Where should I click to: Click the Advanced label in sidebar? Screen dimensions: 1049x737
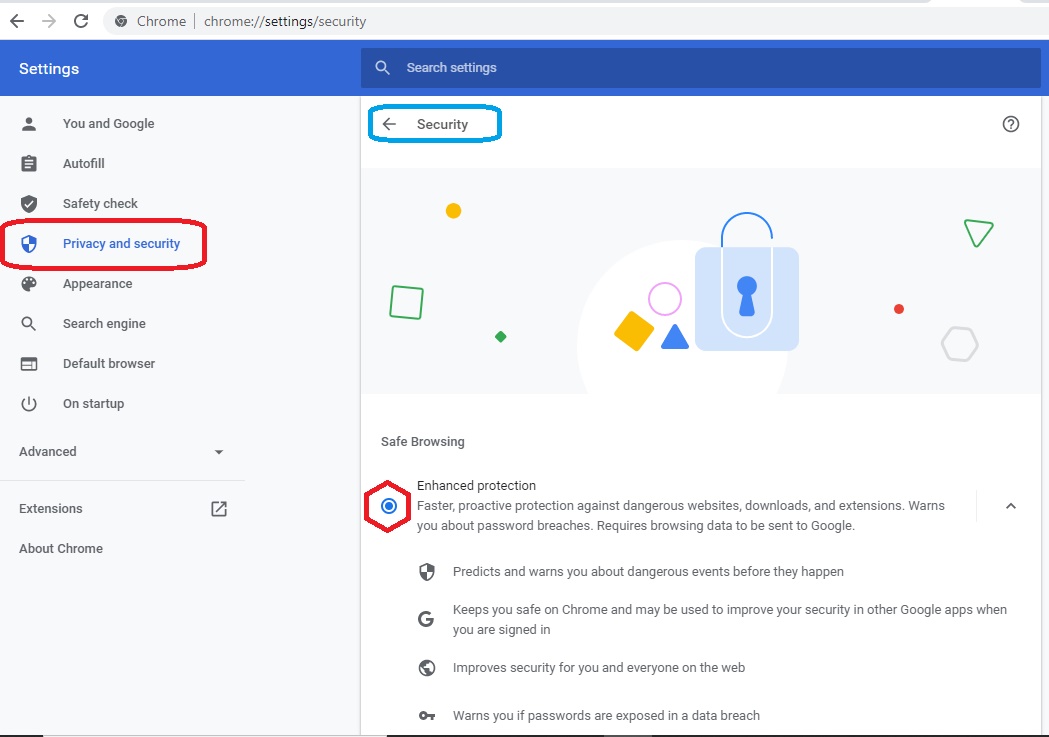tap(47, 451)
